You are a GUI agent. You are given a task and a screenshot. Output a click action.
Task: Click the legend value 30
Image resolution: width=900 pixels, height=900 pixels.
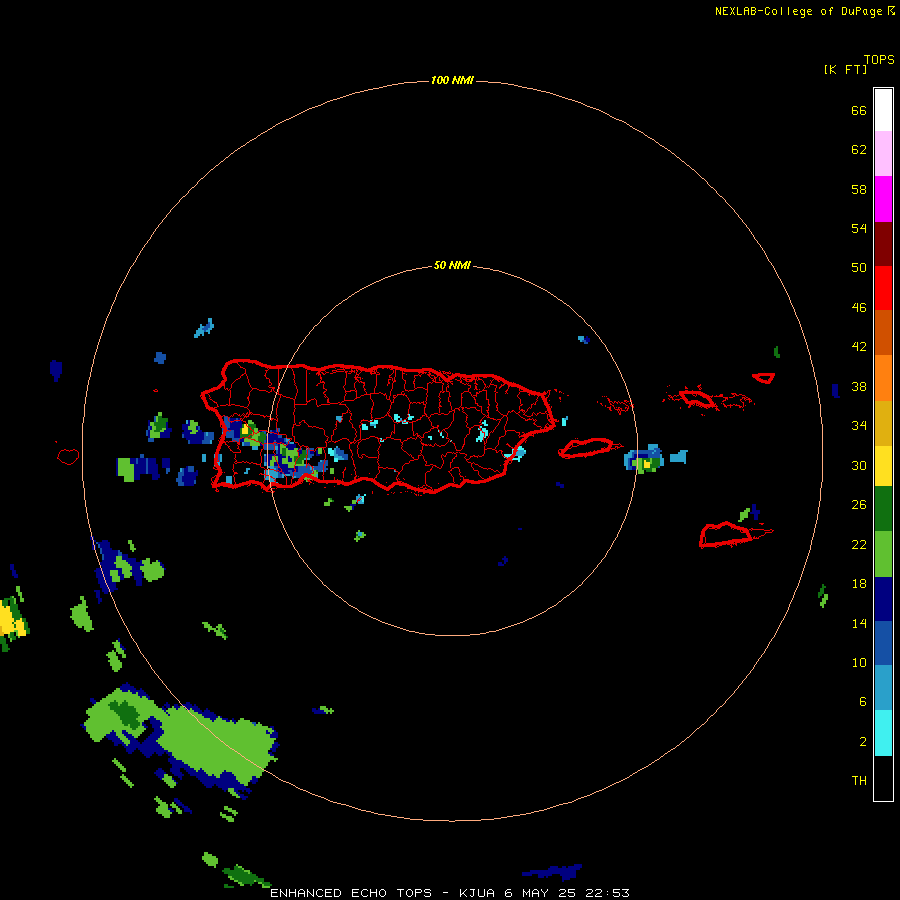click(859, 465)
